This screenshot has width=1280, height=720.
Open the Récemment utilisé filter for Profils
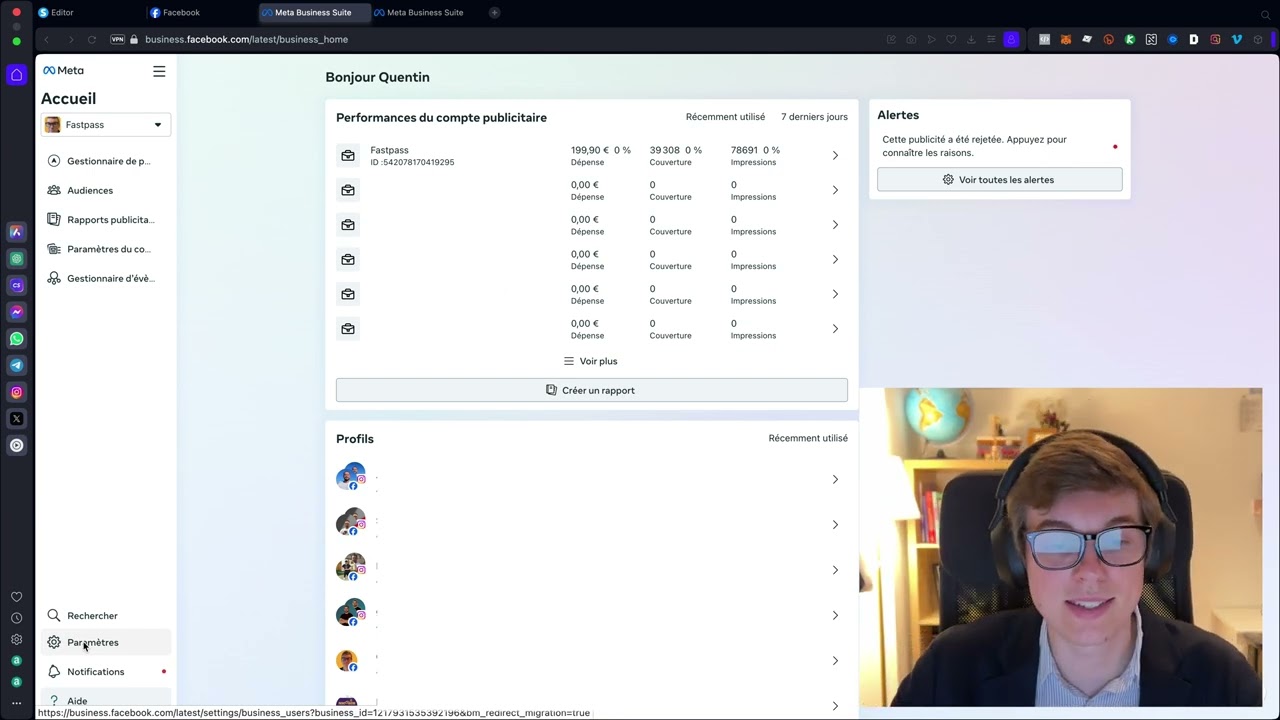click(x=808, y=438)
